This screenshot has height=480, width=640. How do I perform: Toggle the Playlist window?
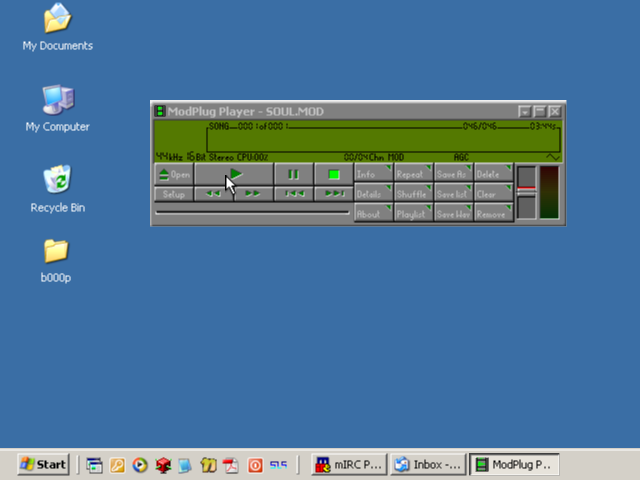(x=413, y=213)
